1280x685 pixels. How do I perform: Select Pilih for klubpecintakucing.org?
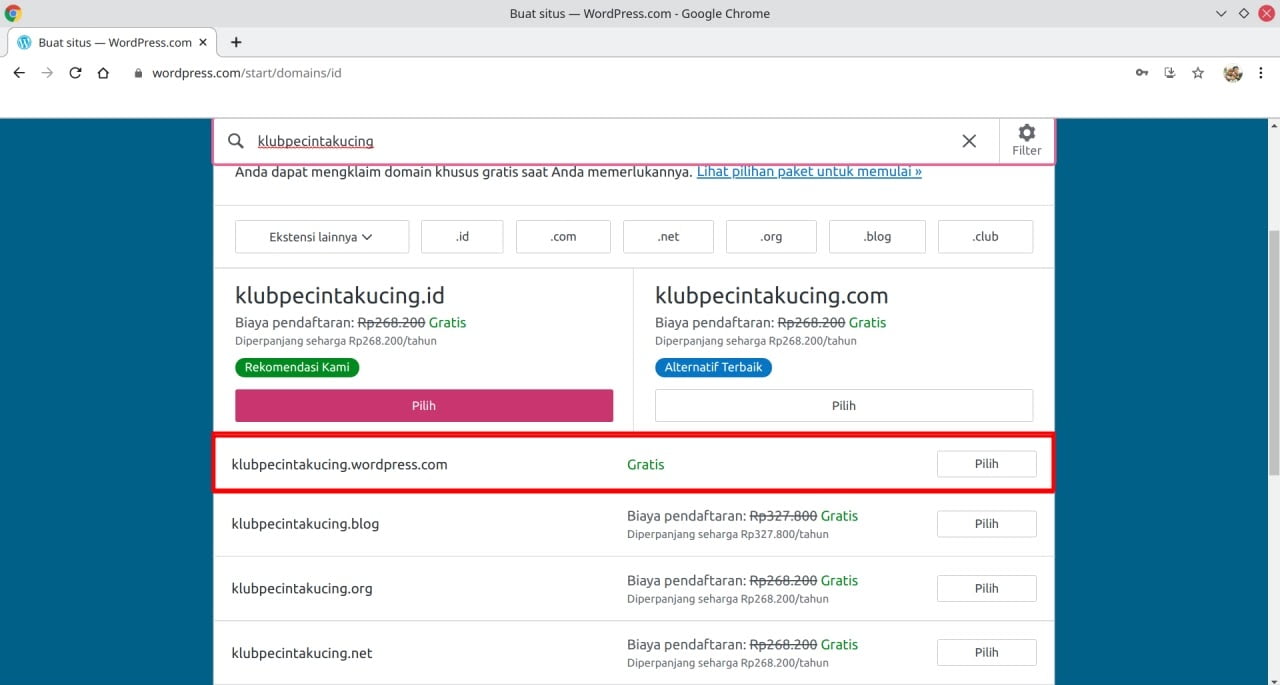pyautogui.click(x=987, y=588)
